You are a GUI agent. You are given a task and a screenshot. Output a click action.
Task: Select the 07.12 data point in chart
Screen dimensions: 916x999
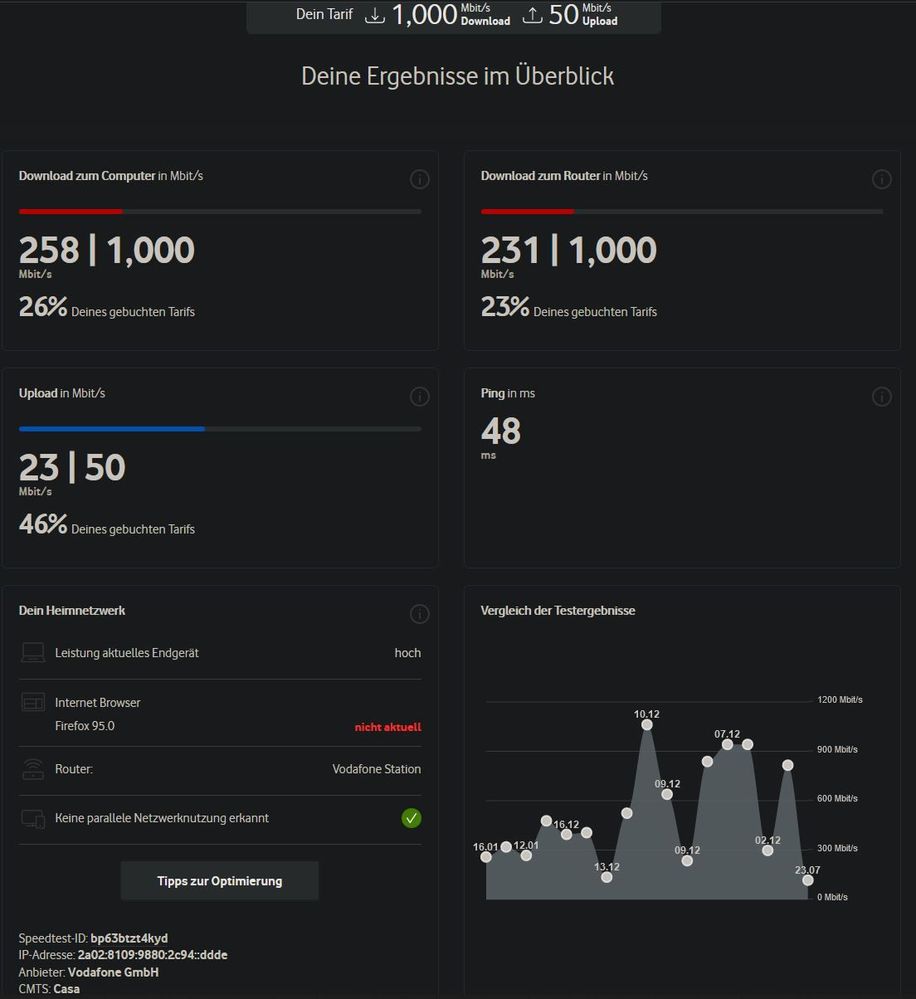pos(727,744)
